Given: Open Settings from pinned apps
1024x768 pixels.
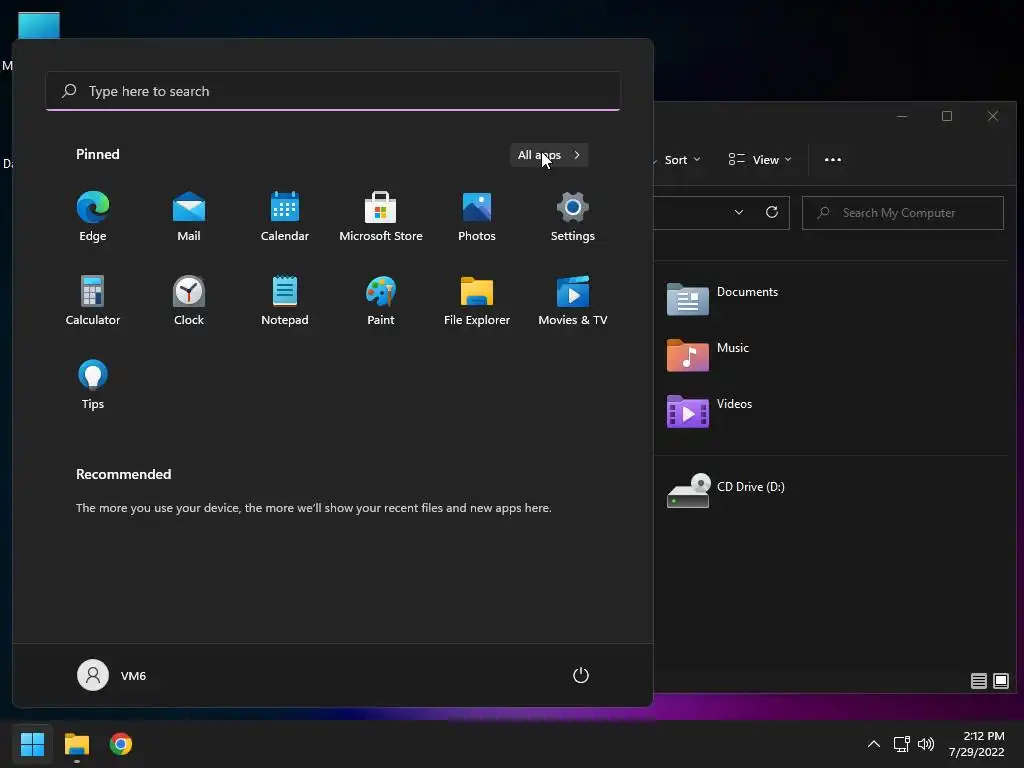Looking at the screenshot, I should click(573, 217).
